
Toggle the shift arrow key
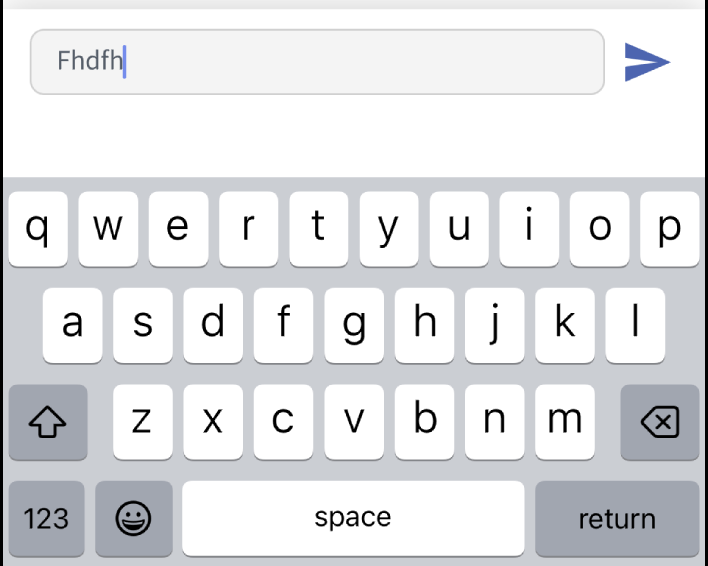[48, 422]
